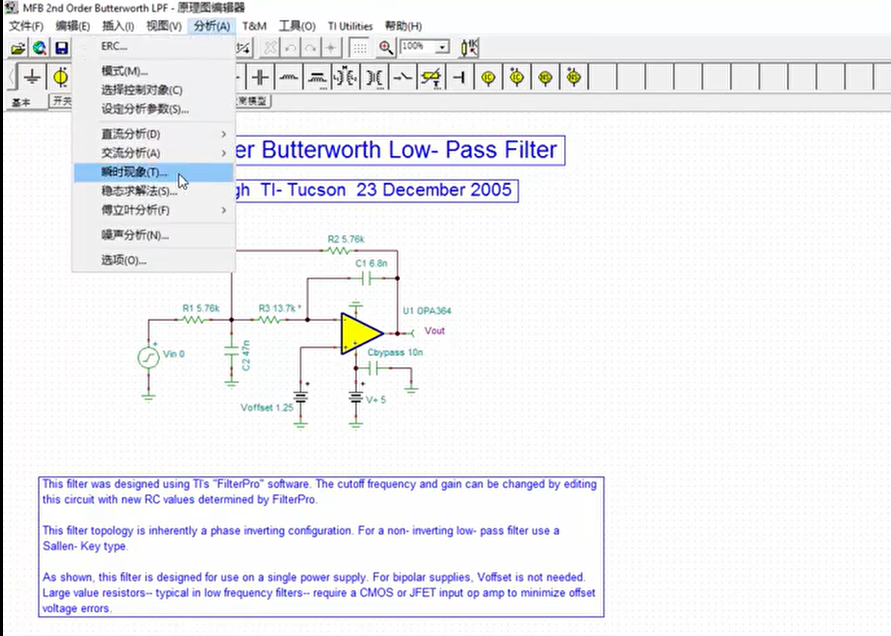Click the Switch component icon
This screenshot has width=891, height=636.
(x=402, y=77)
